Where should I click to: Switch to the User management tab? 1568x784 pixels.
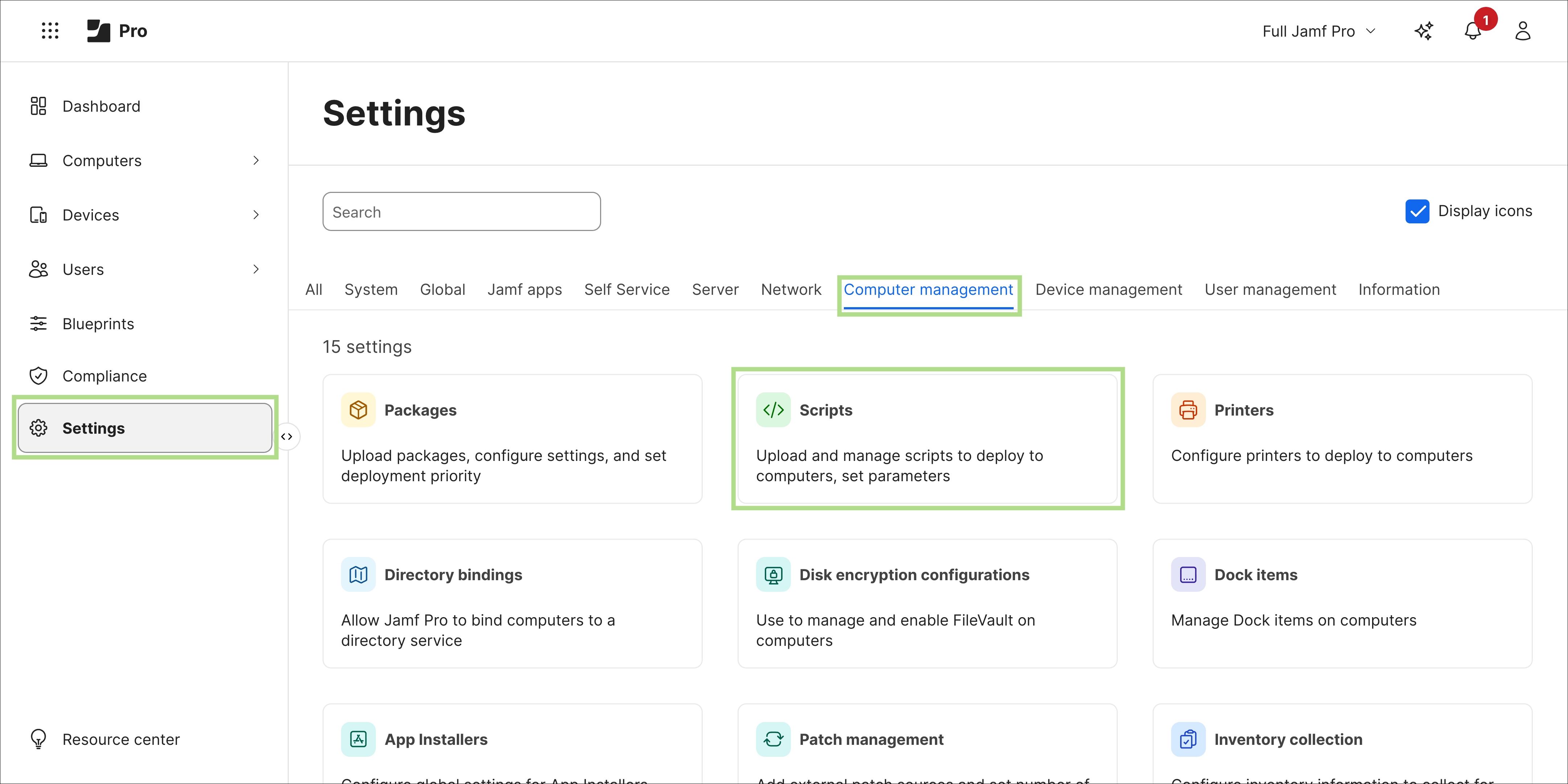1271,289
